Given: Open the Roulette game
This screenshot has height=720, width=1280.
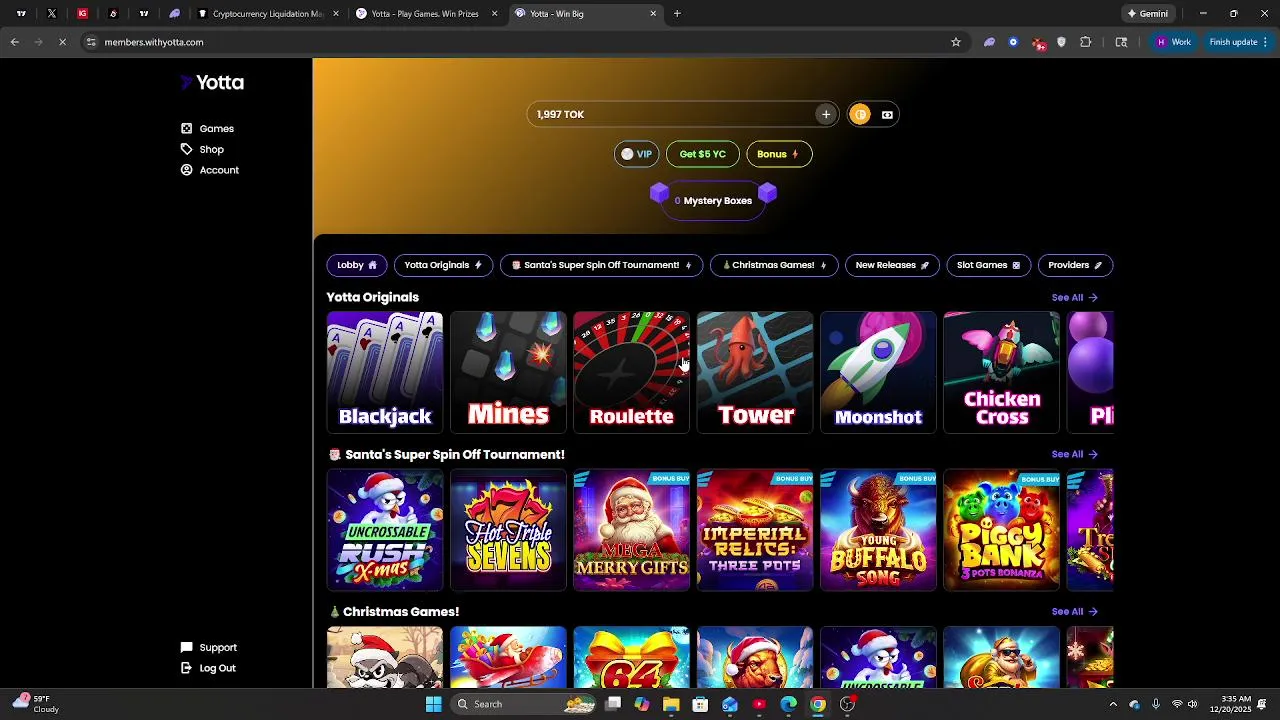Looking at the screenshot, I should (x=631, y=372).
